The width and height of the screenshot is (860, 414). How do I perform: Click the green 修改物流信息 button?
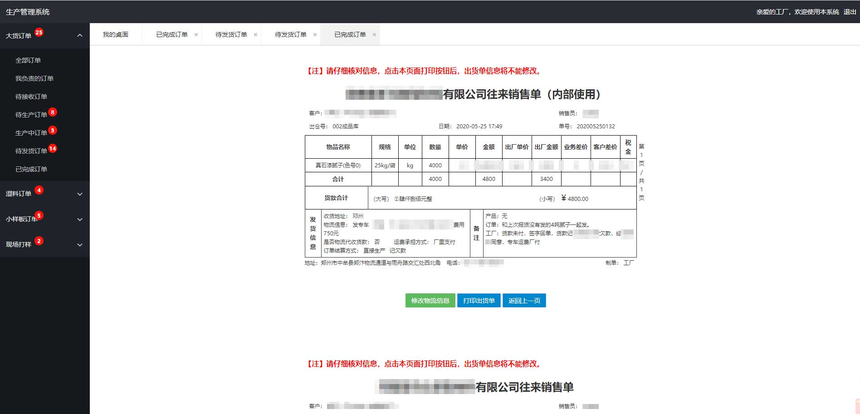point(430,301)
